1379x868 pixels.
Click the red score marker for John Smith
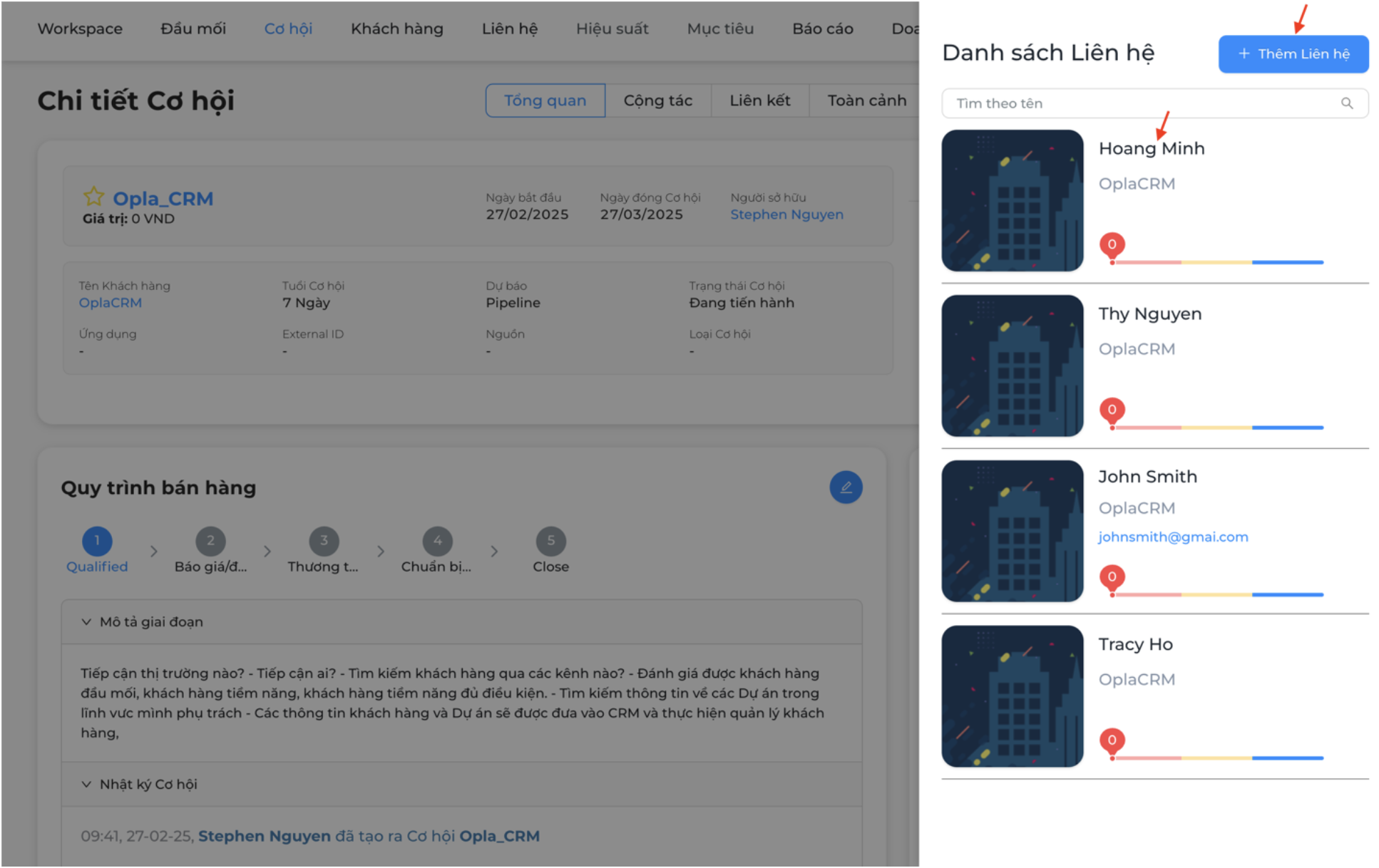click(x=1112, y=578)
